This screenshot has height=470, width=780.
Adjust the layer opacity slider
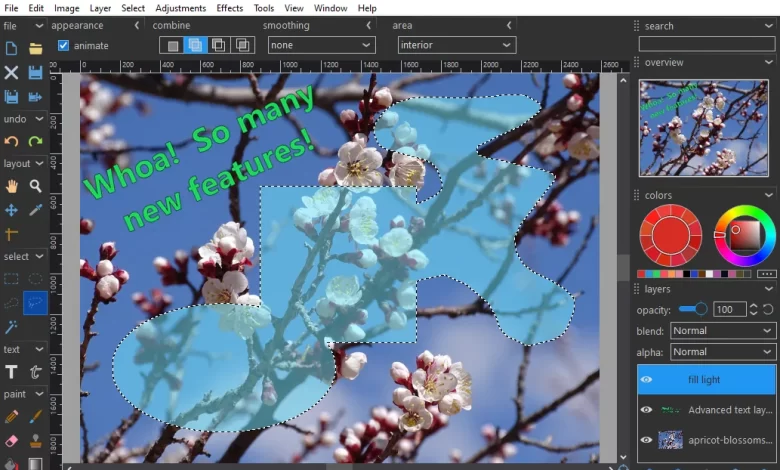(x=693, y=309)
